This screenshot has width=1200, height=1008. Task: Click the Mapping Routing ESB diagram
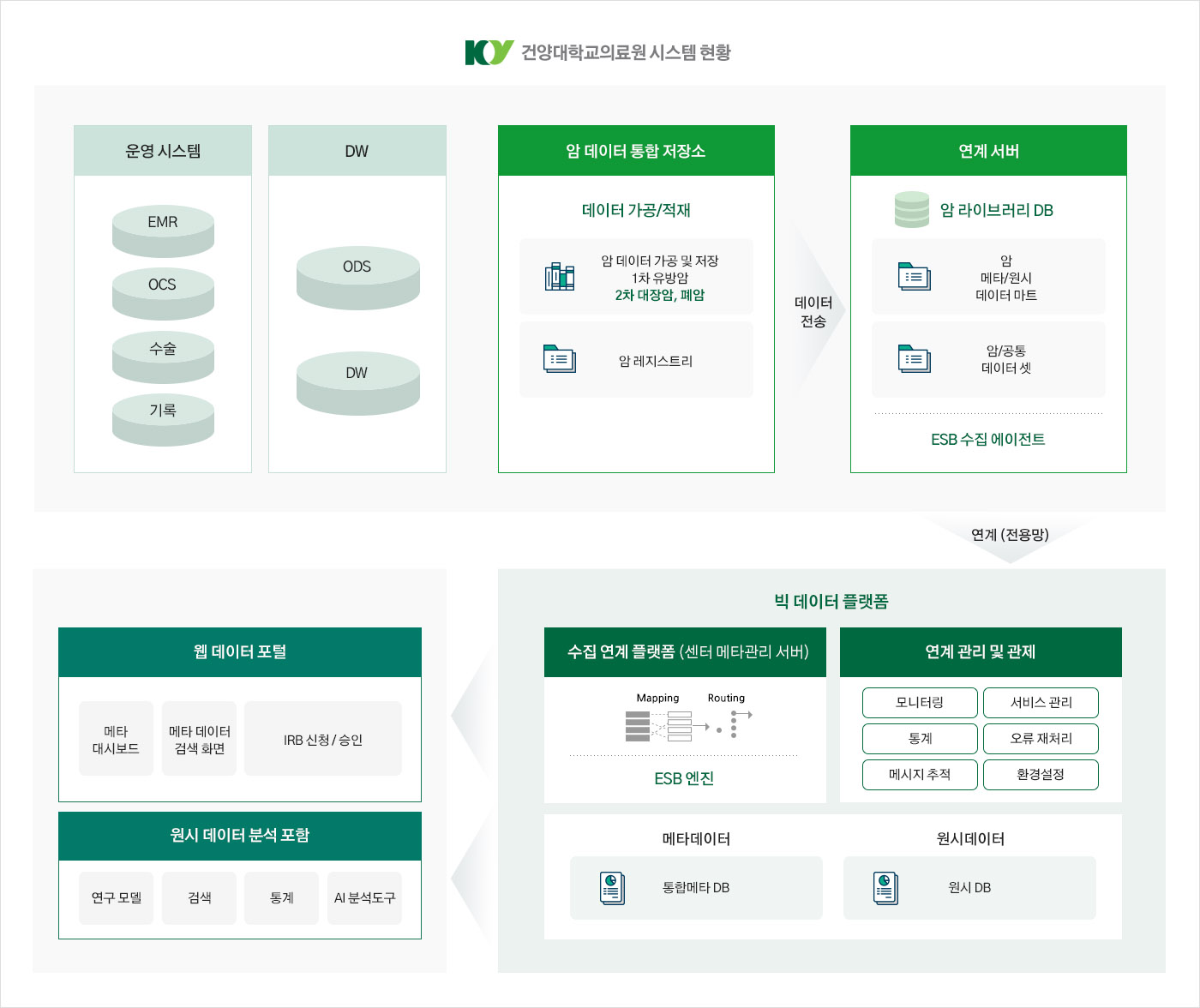click(688, 720)
